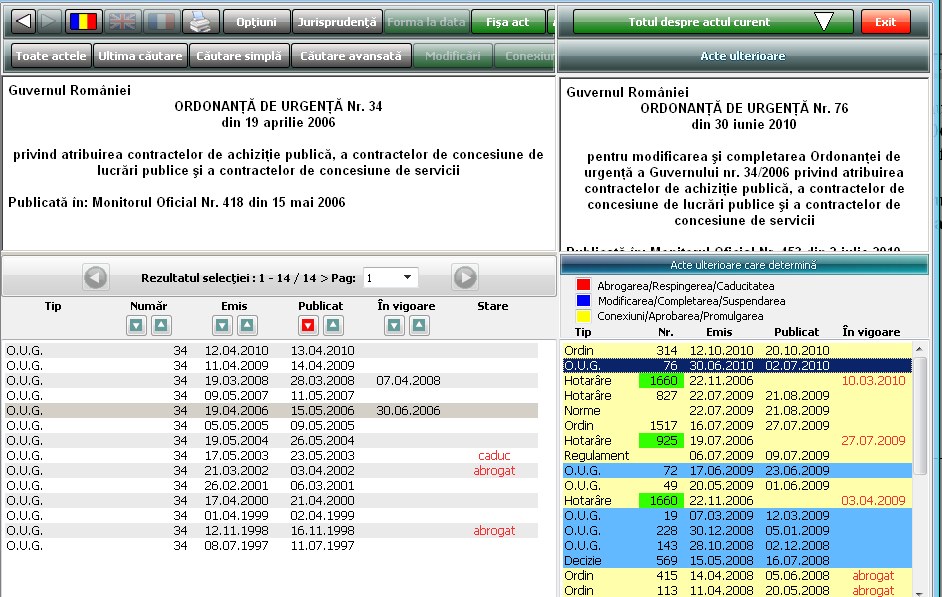This screenshot has height=597, width=942.
Task: Select Ordin 415 abrogat row
Action: (737, 575)
